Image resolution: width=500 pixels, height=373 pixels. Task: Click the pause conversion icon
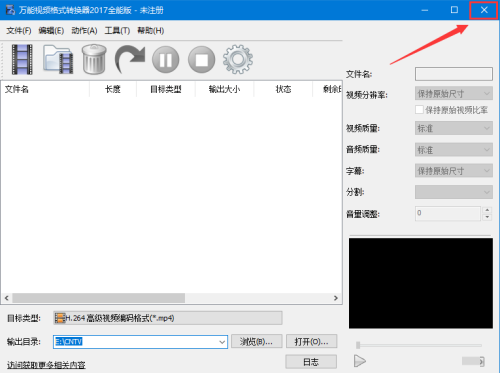165,60
